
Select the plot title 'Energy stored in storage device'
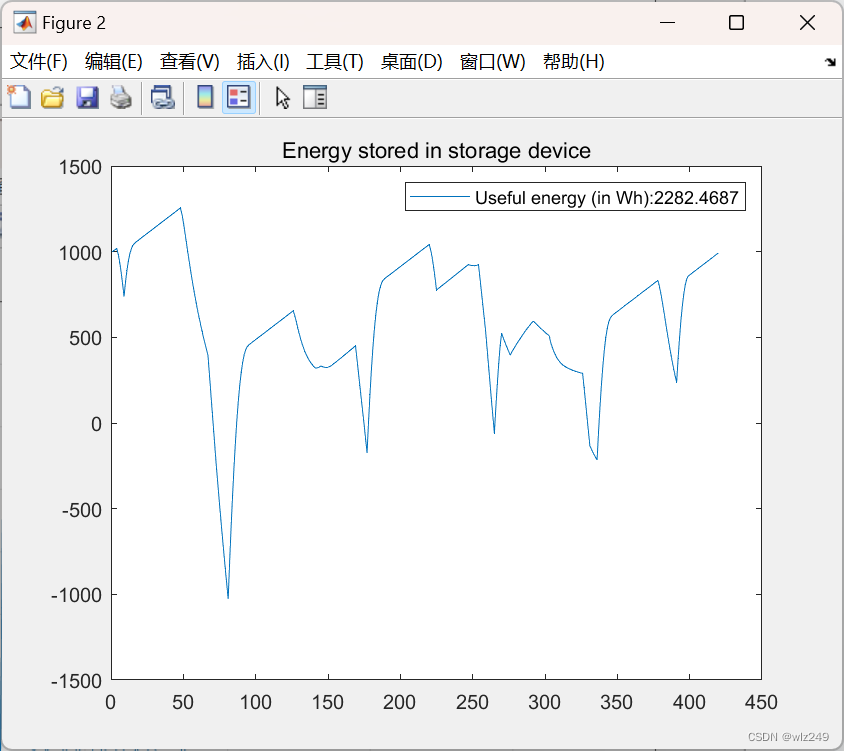(x=436, y=151)
